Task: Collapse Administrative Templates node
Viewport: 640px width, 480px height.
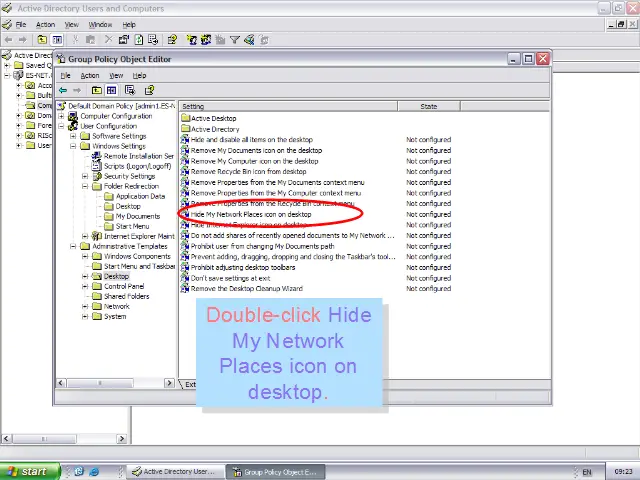Action: [73, 246]
